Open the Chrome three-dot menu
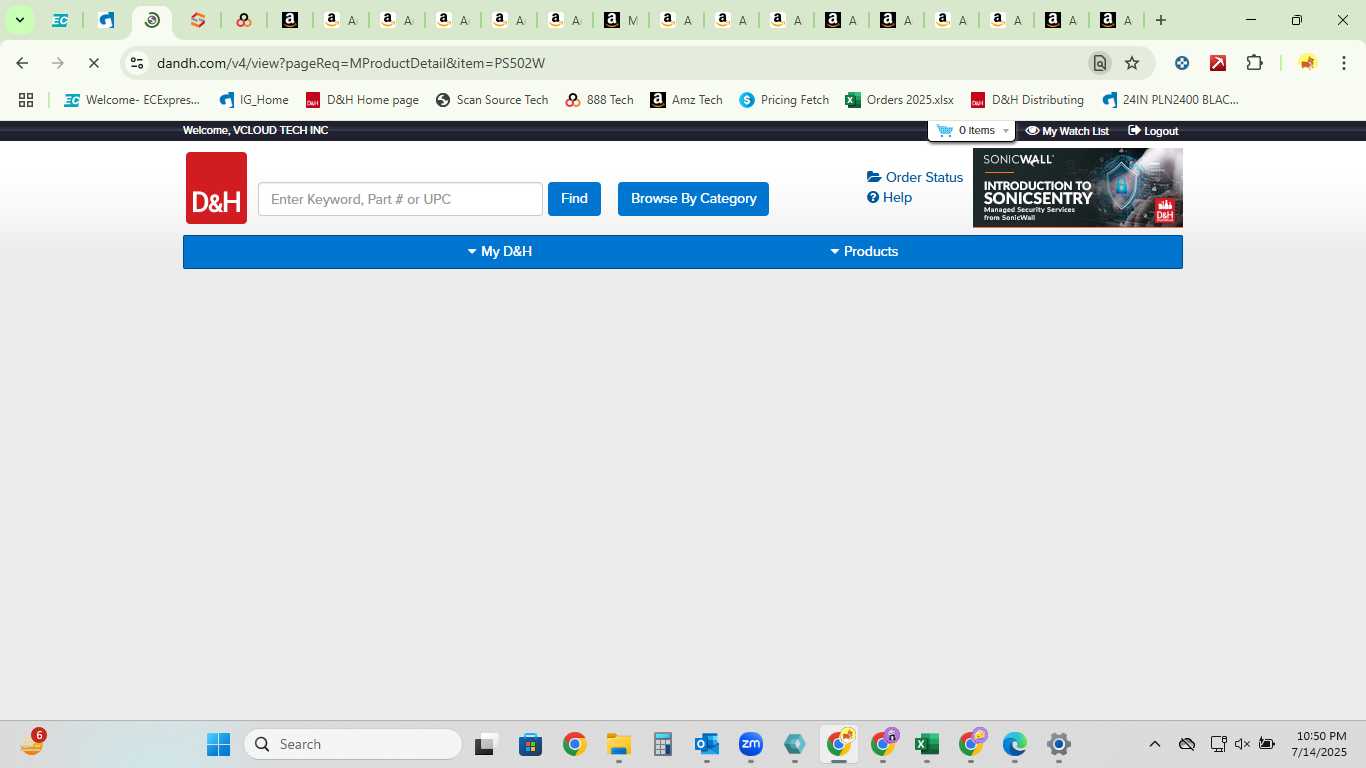Viewport: 1366px width, 768px height. 1343,63
